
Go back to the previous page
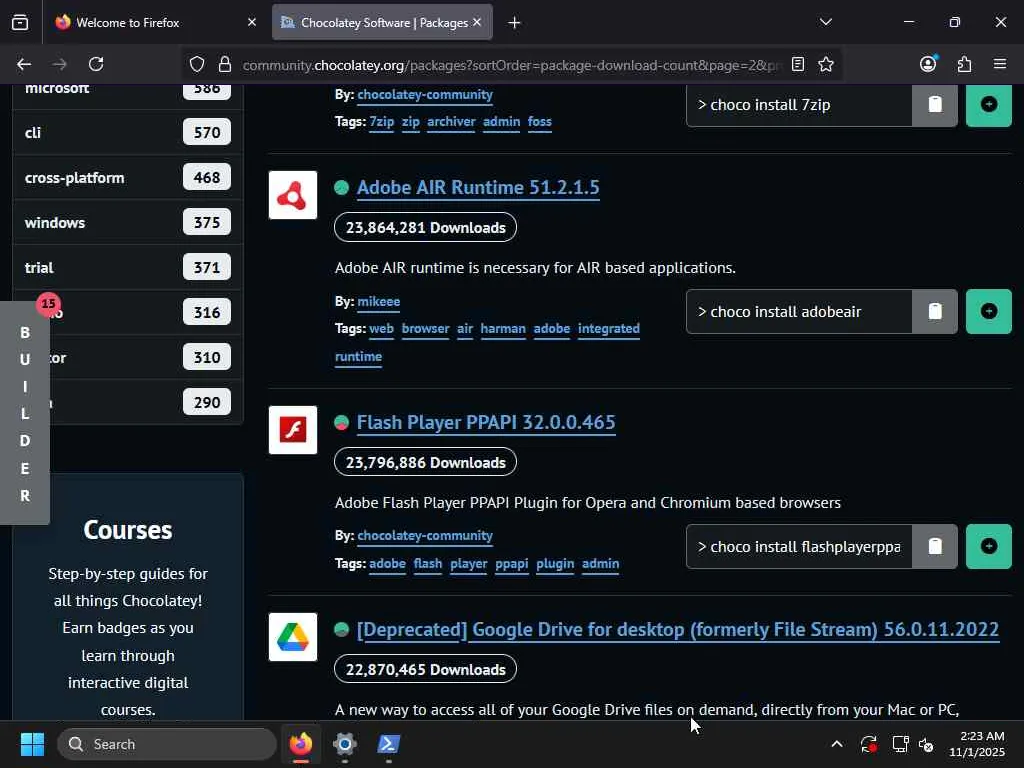pos(24,64)
